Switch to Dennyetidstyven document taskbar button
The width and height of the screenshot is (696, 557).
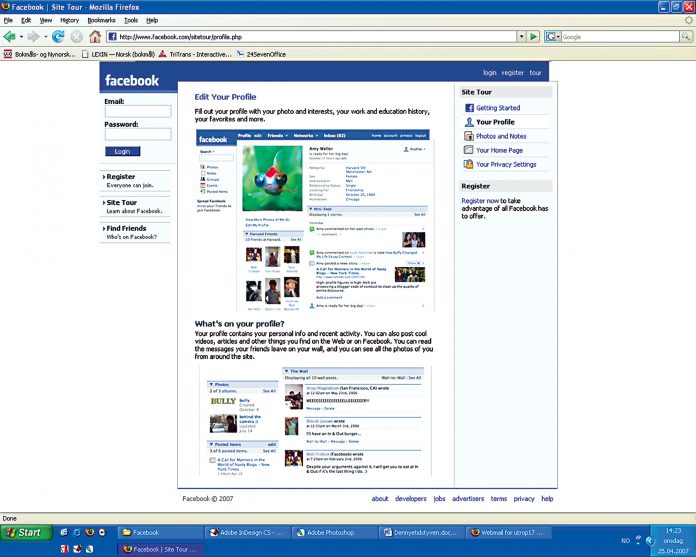pyautogui.click(x=420, y=532)
